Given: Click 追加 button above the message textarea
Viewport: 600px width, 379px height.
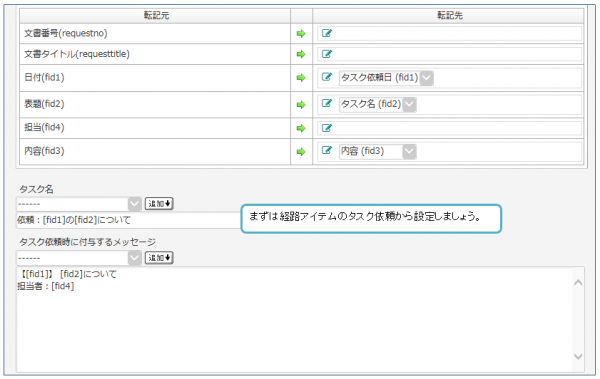Looking at the screenshot, I should (159, 258).
